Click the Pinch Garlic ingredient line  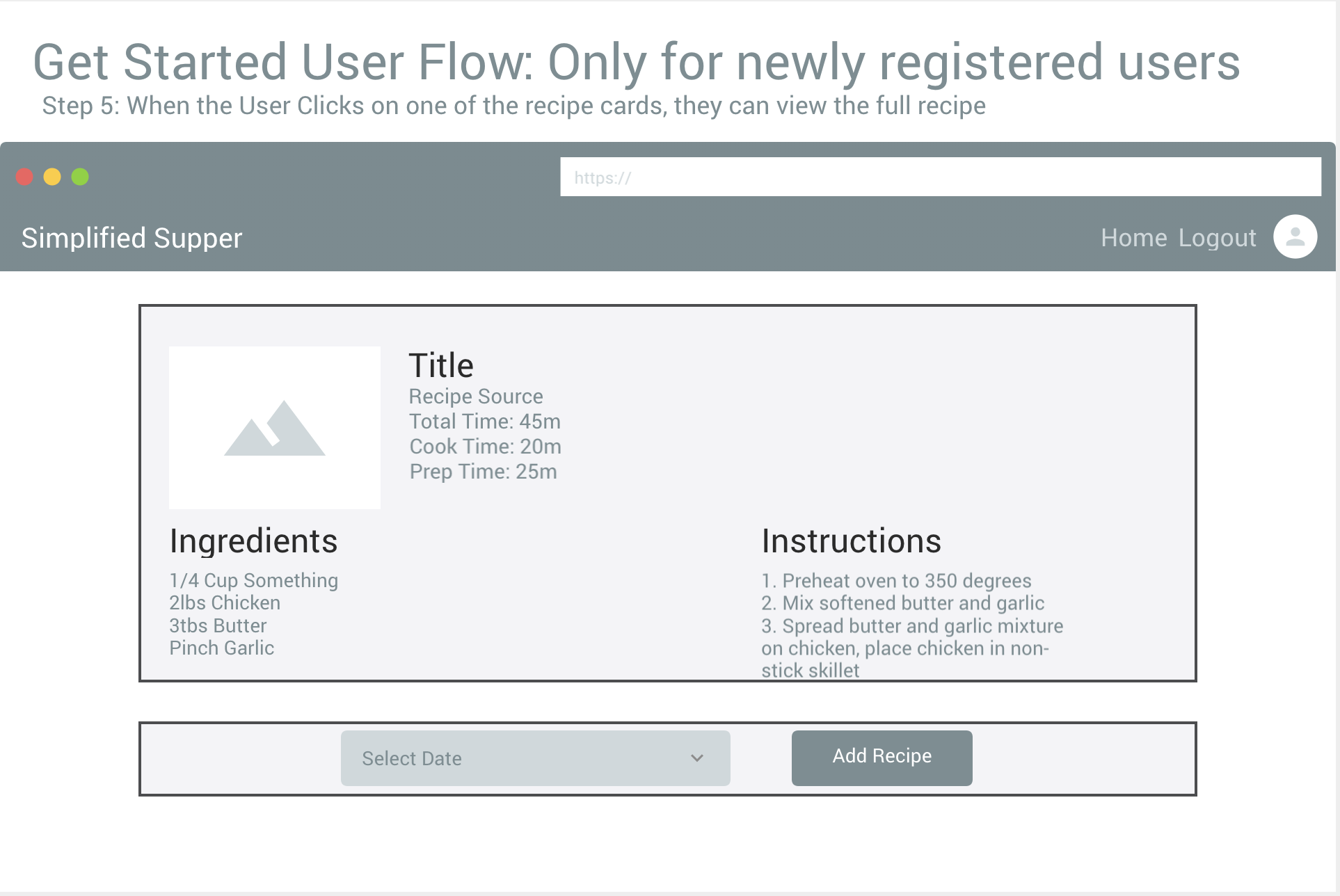tap(221, 648)
